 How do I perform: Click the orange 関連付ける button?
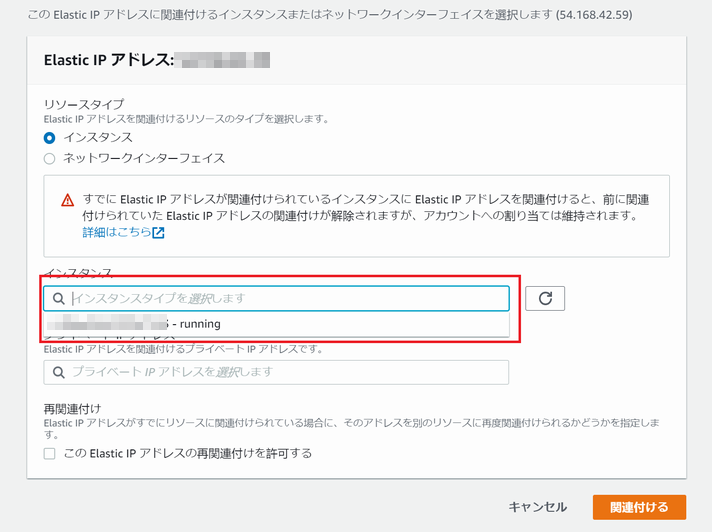coord(639,507)
